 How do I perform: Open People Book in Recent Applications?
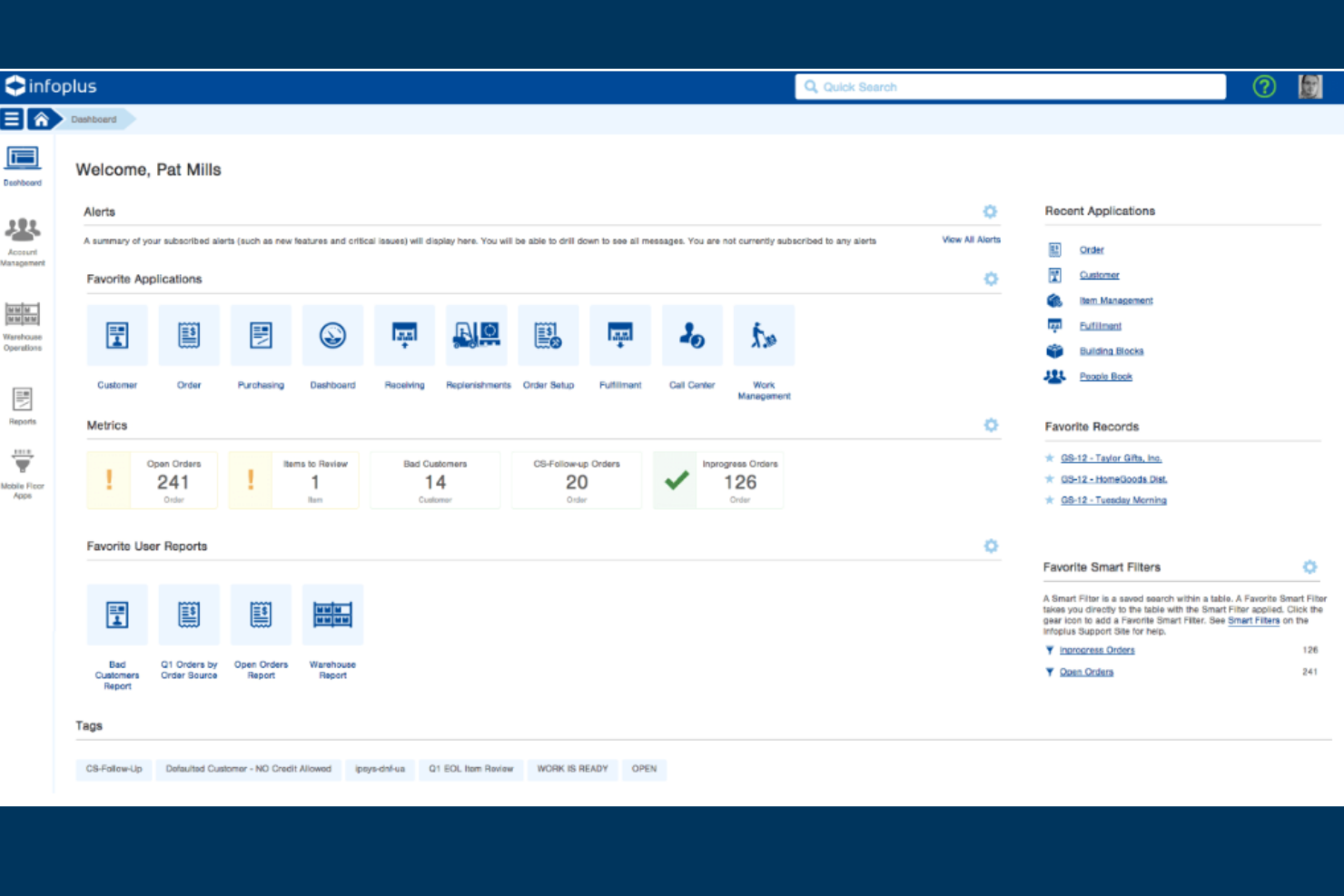click(x=1105, y=377)
